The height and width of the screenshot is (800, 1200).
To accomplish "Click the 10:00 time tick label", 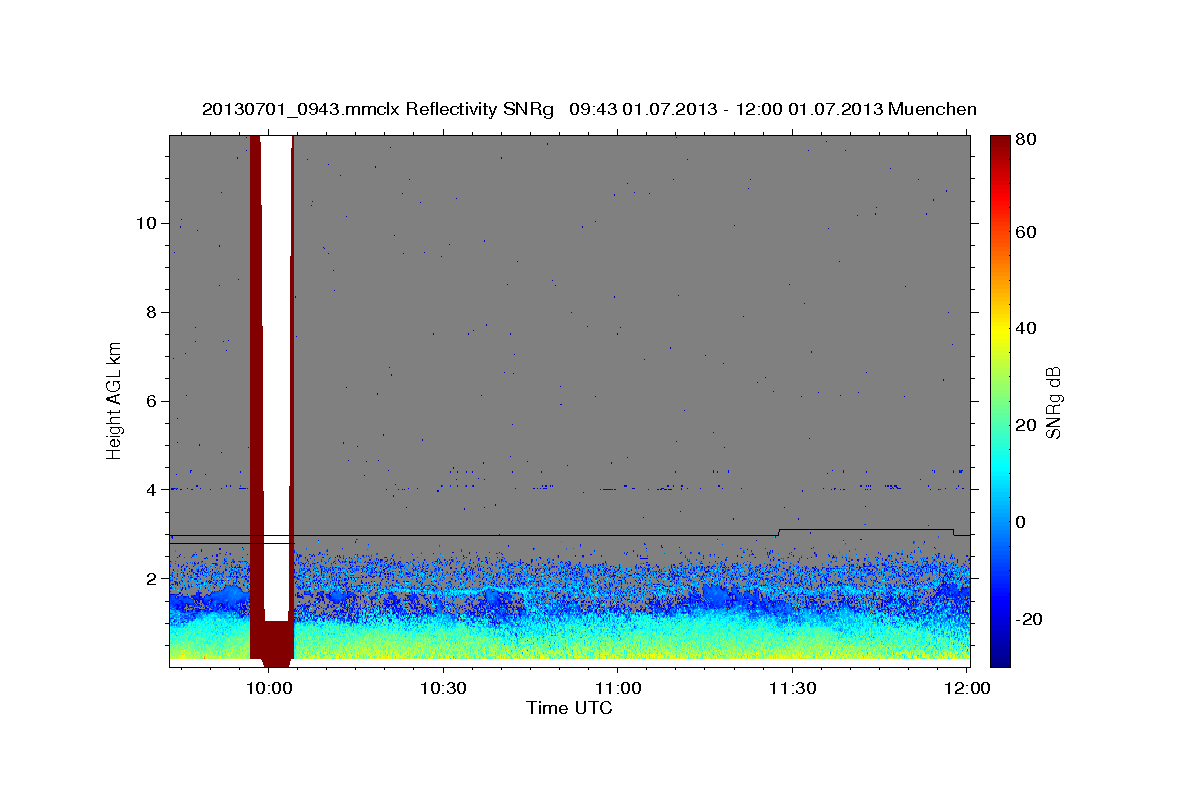I will pyautogui.click(x=269, y=689).
